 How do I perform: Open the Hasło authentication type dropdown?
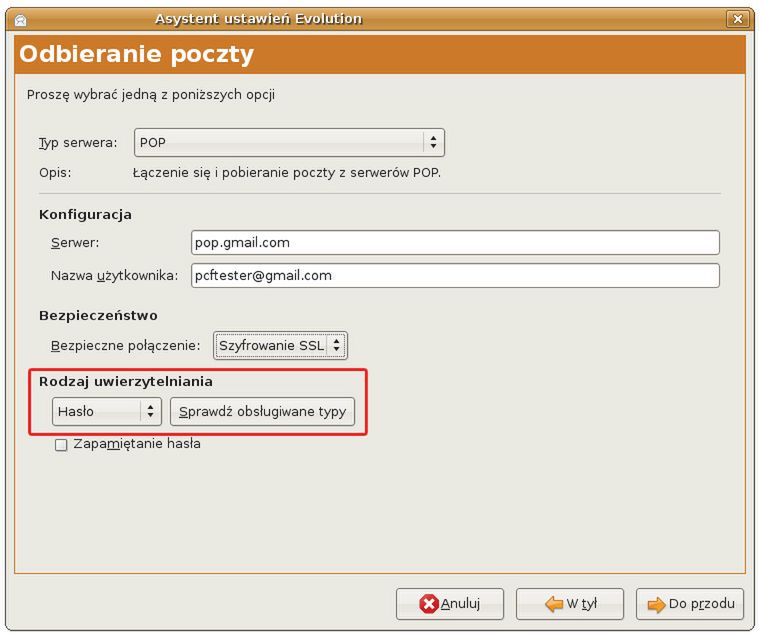106,411
